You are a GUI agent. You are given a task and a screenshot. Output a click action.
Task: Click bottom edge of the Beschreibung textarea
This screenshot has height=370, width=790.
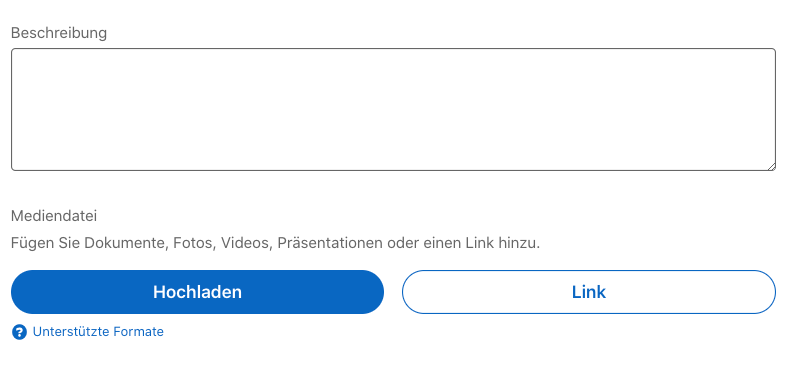pyautogui.click(x=393, y=170)
